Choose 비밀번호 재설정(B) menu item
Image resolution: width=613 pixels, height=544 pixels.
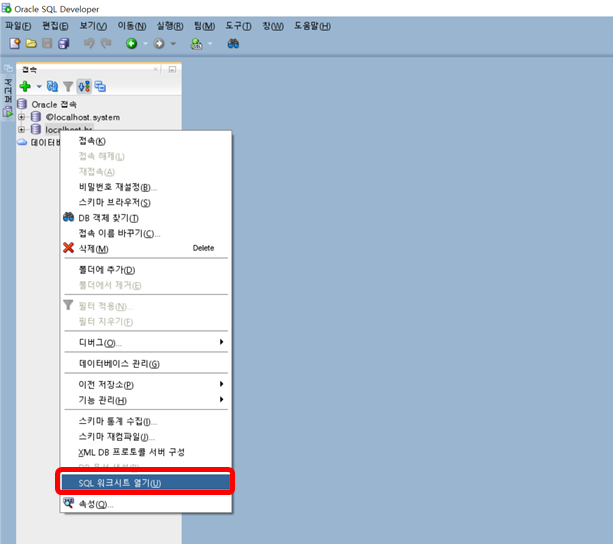click(x=146, y=187)
